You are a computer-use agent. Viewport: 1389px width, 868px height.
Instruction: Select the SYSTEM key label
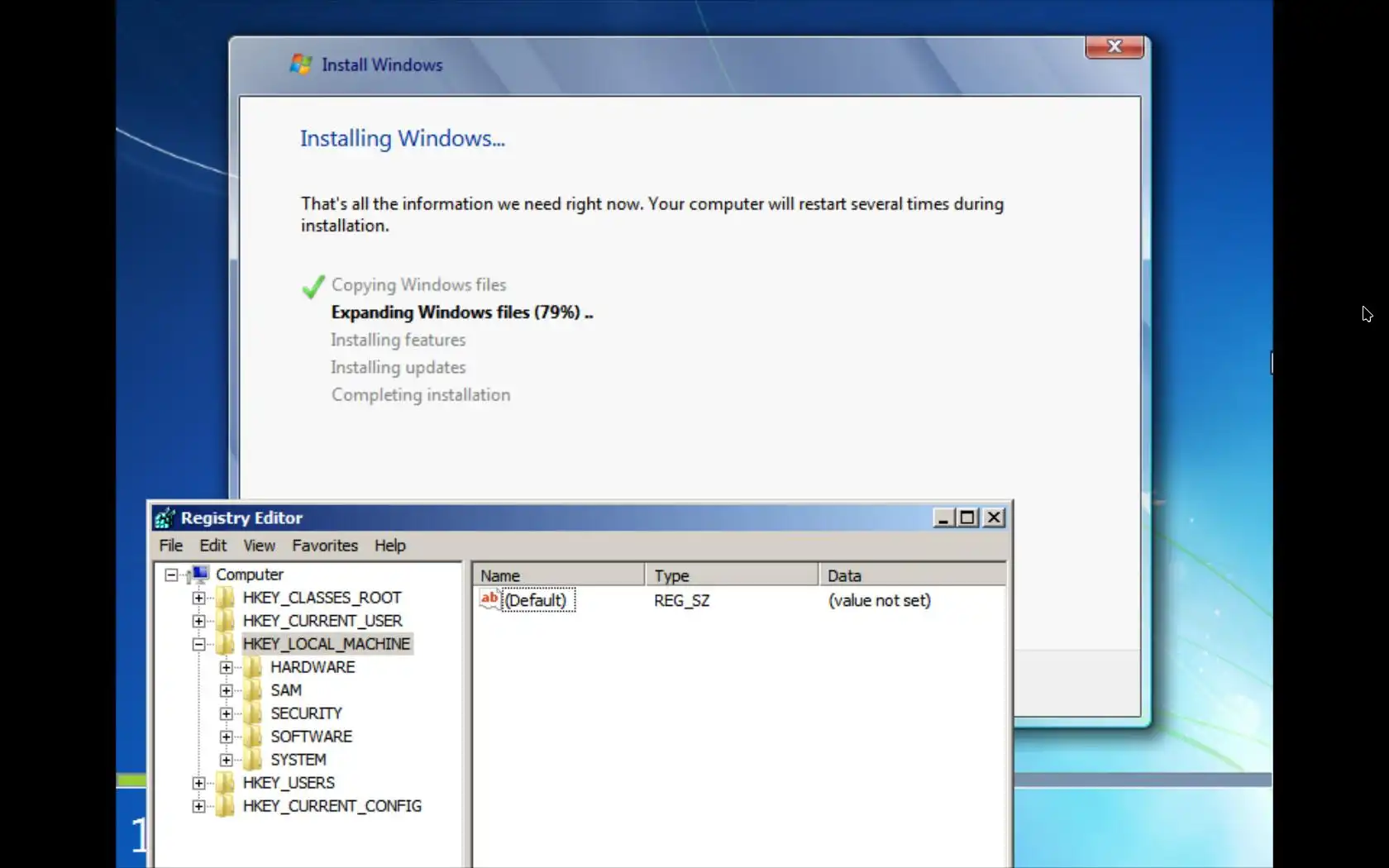pyautogui.click(x=298, y=760)
